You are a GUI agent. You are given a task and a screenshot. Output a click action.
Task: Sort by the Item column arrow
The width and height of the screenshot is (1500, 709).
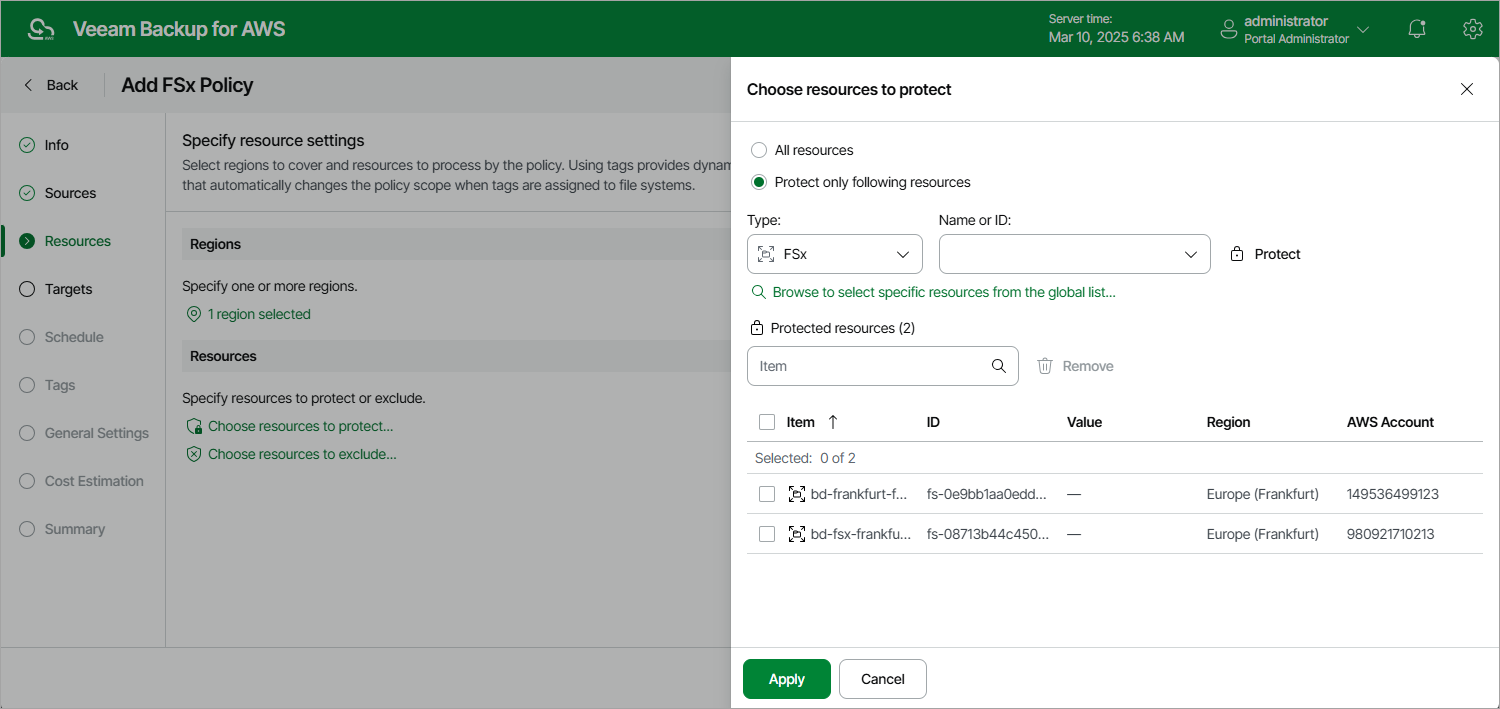tap(833, 422)
